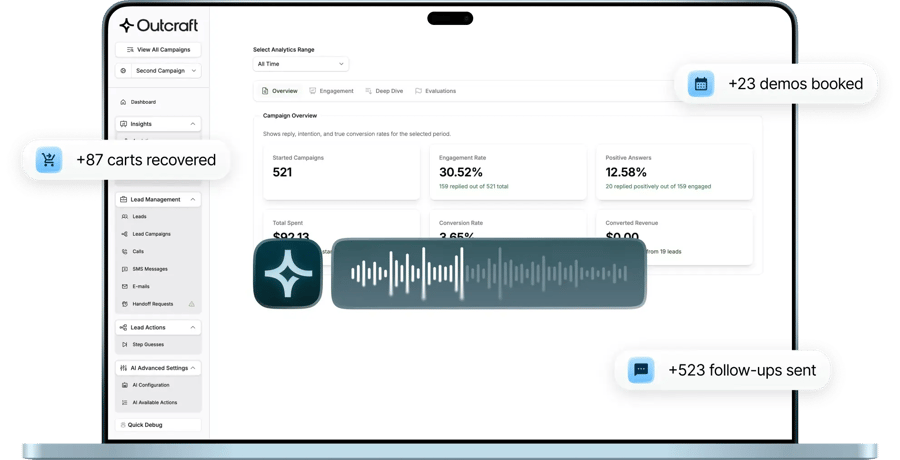Click the calendar icon in demos booked badge
Image resolution: width=900 pixels, height=460 pixels.
701,84
